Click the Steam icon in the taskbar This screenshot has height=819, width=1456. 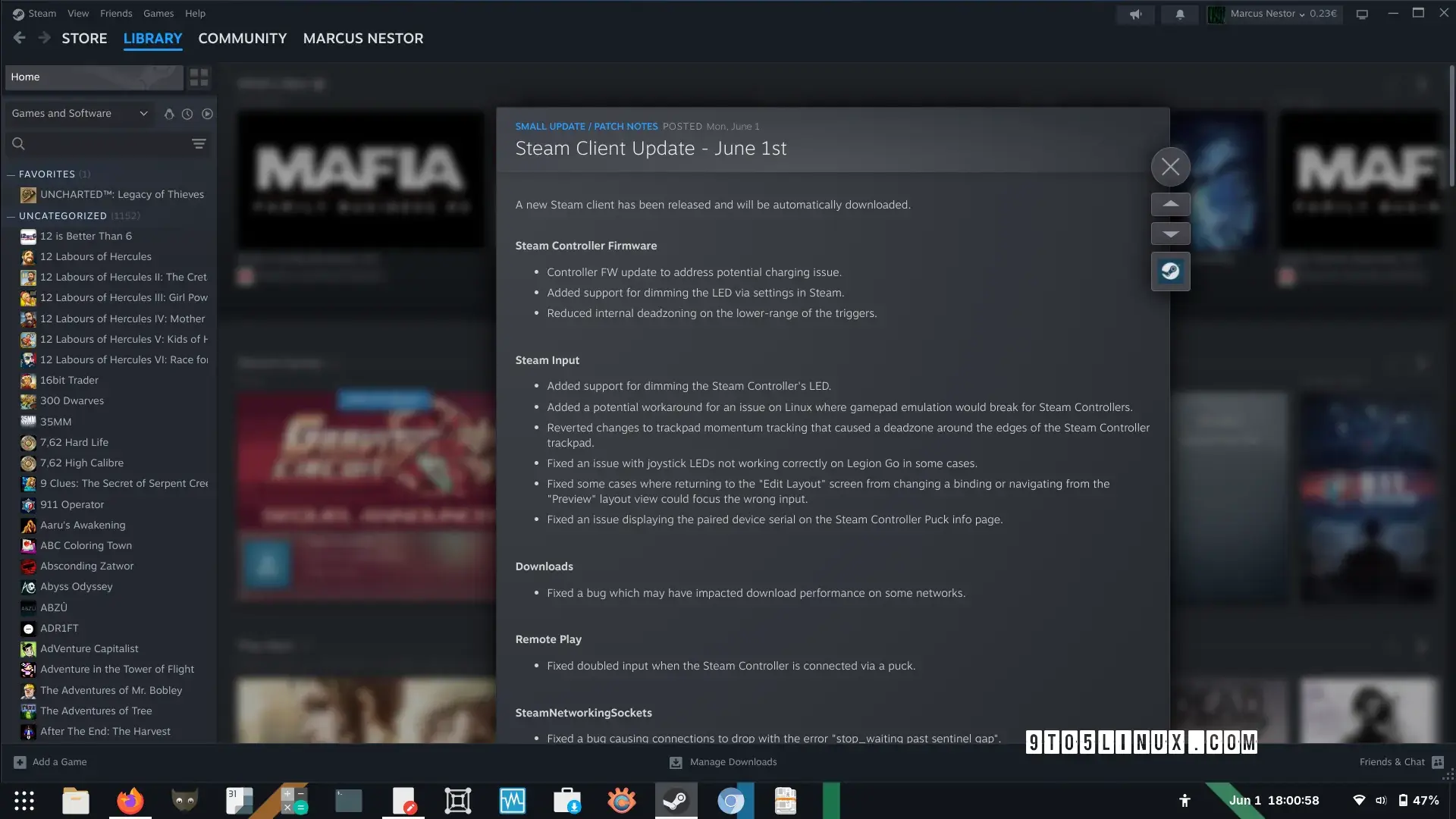pos(676,801)
